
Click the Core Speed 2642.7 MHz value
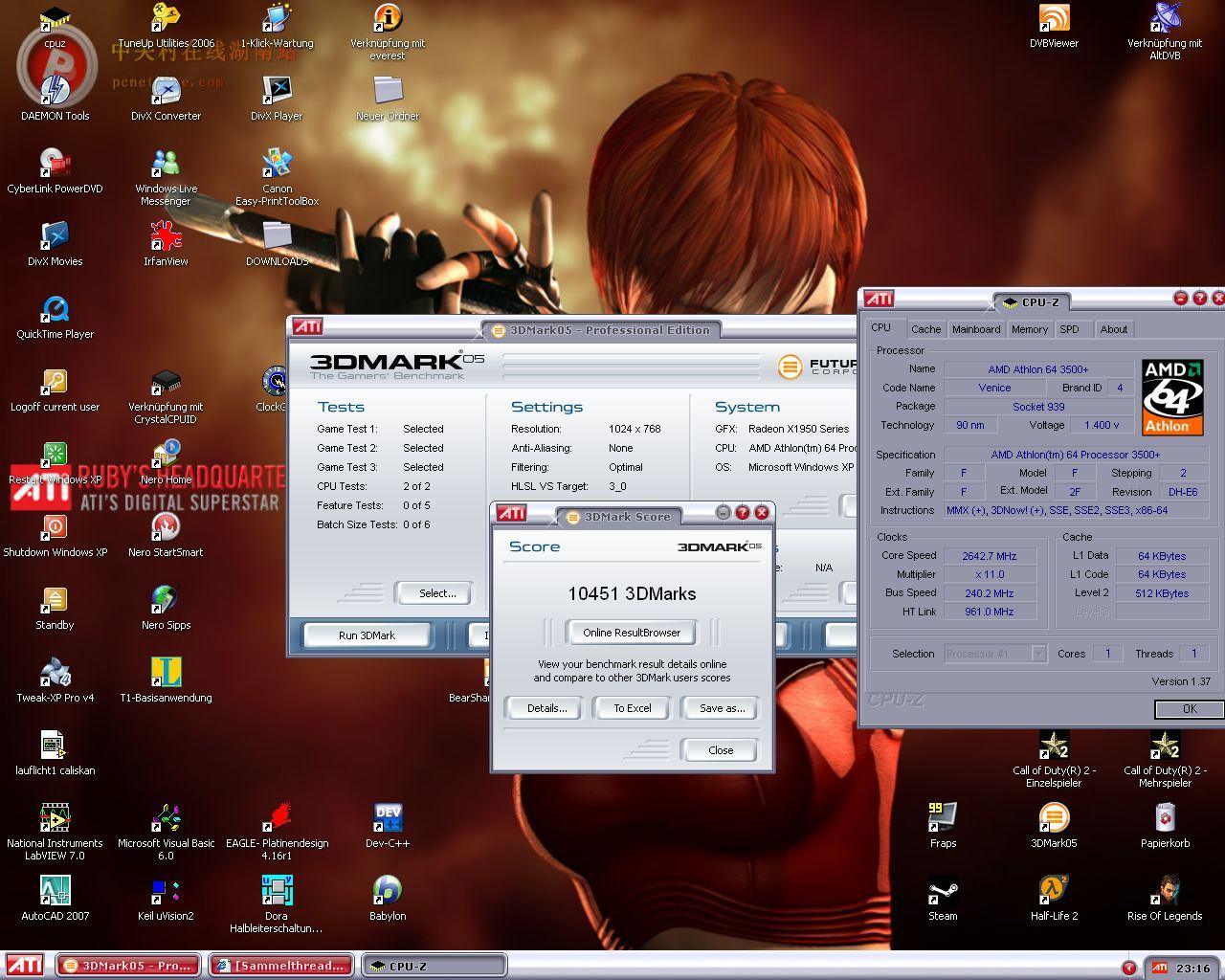tap(990, 556)
